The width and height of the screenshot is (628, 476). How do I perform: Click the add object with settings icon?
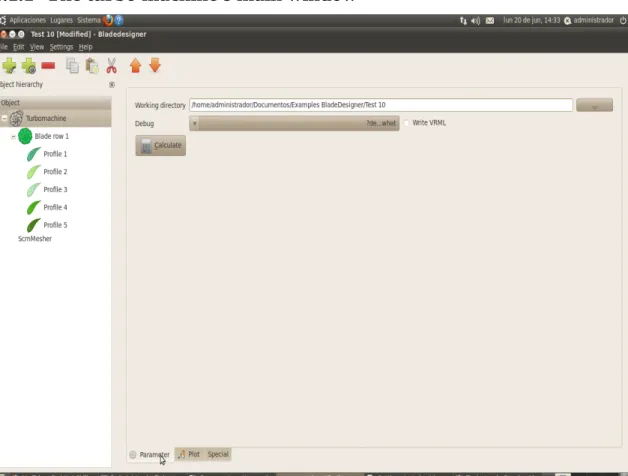pyautogui.click(x=29, y=66)
